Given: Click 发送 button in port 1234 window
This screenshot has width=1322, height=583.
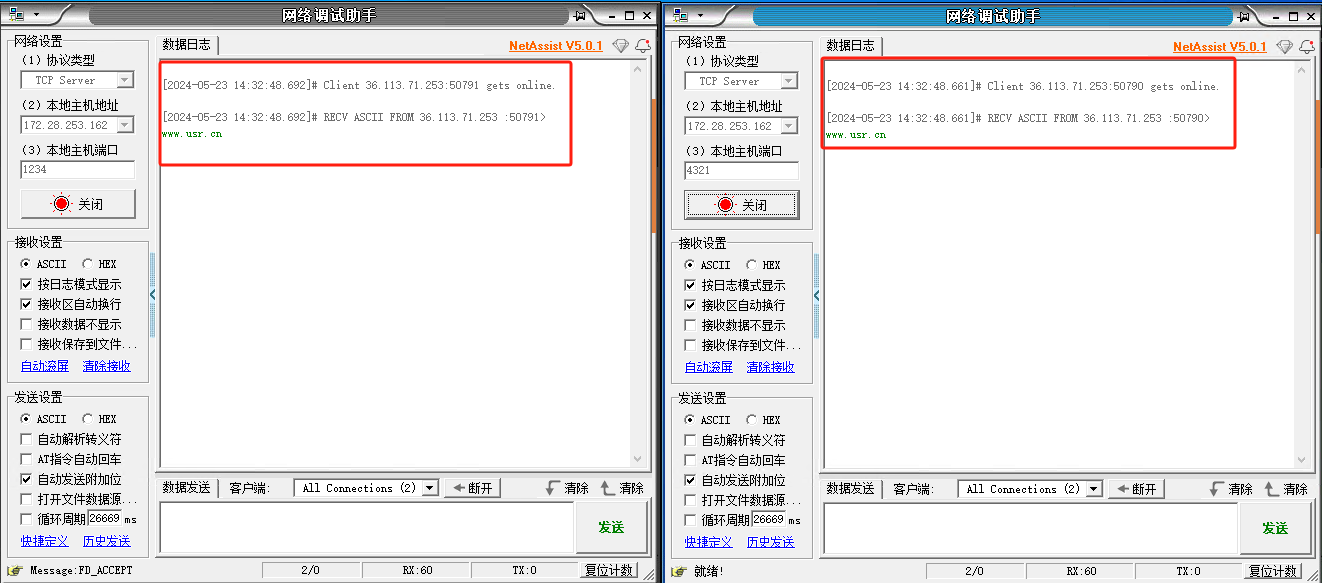Looking at the screenshot, I should coord(611,527).
